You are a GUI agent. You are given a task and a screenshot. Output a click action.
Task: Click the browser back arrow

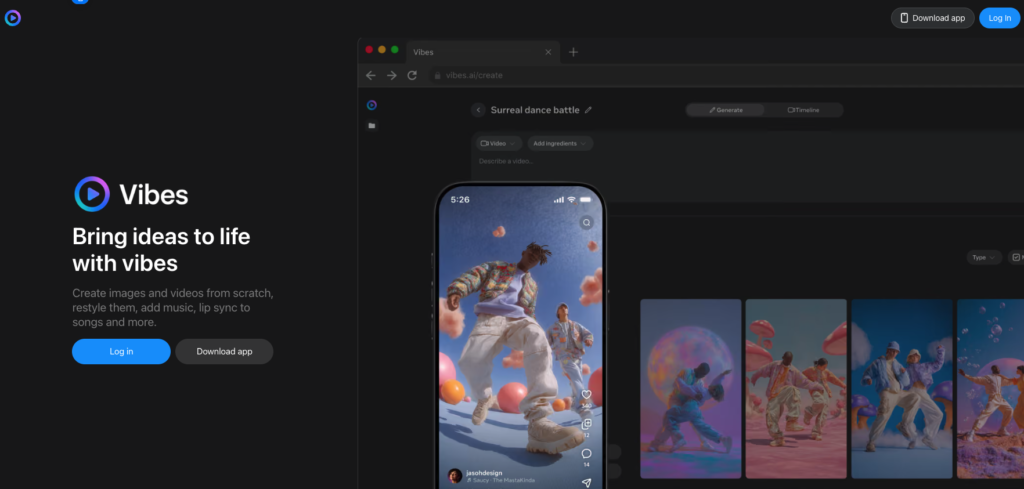(x=371, y=75)
